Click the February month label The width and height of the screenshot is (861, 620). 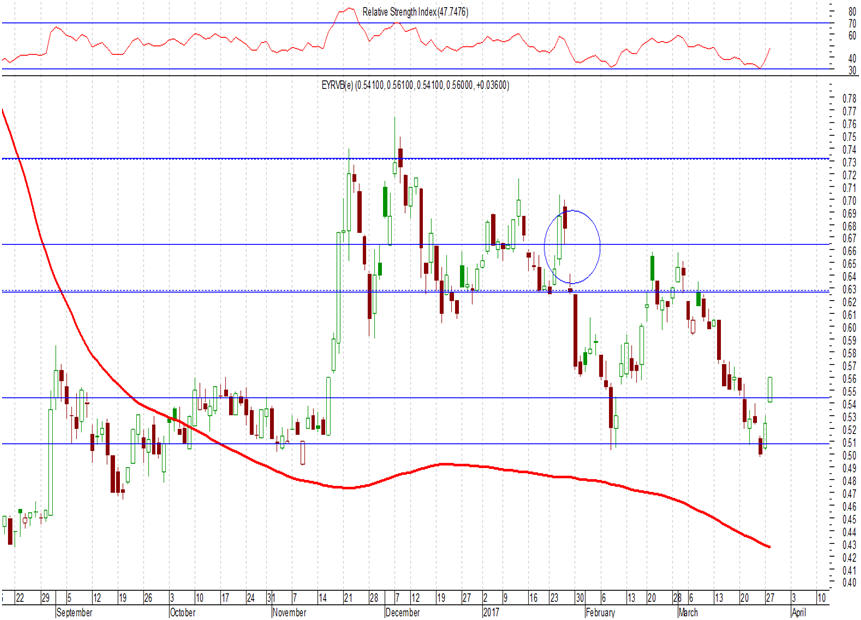pos(600,612)
